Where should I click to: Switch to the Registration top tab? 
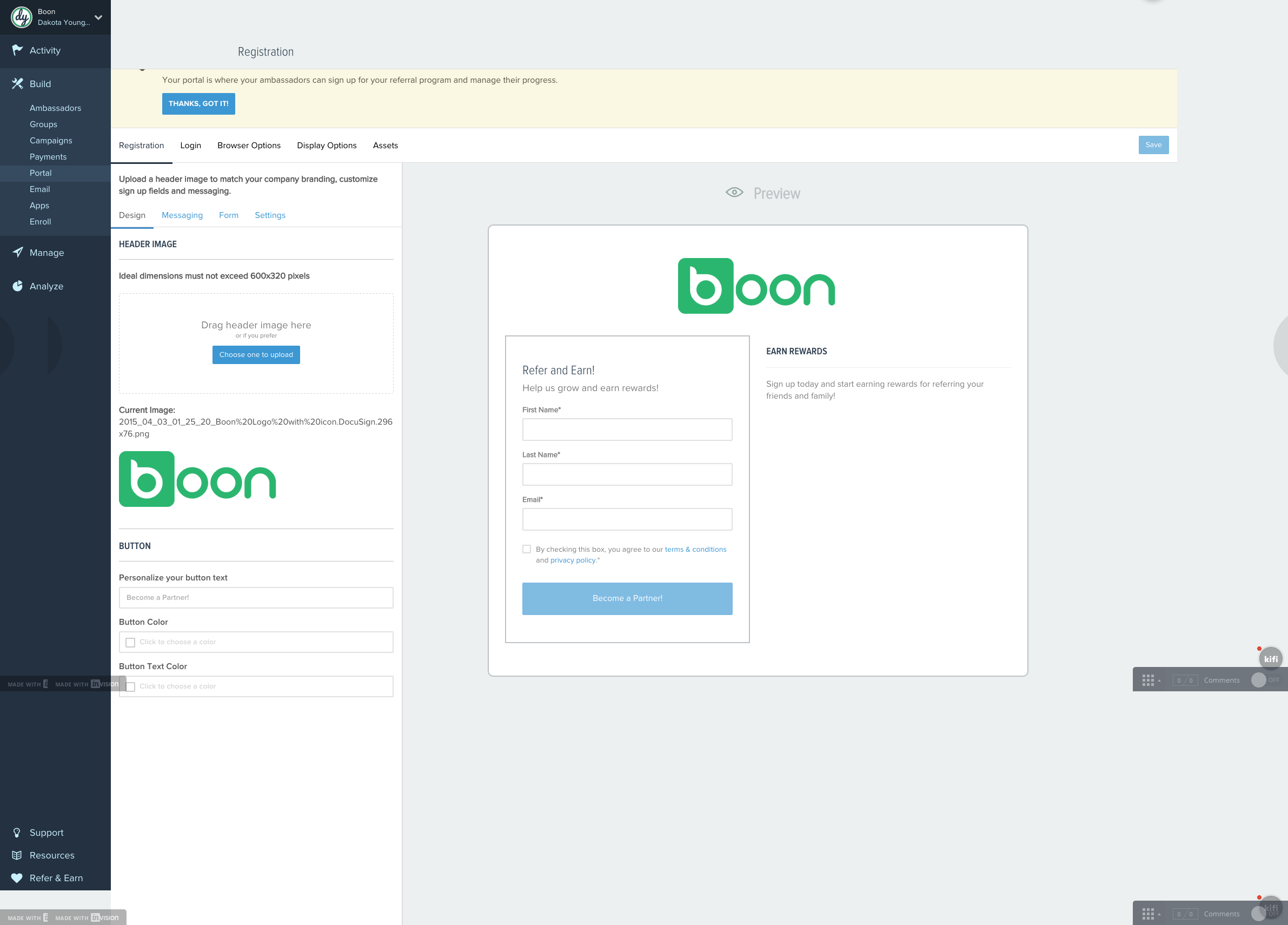142,146
